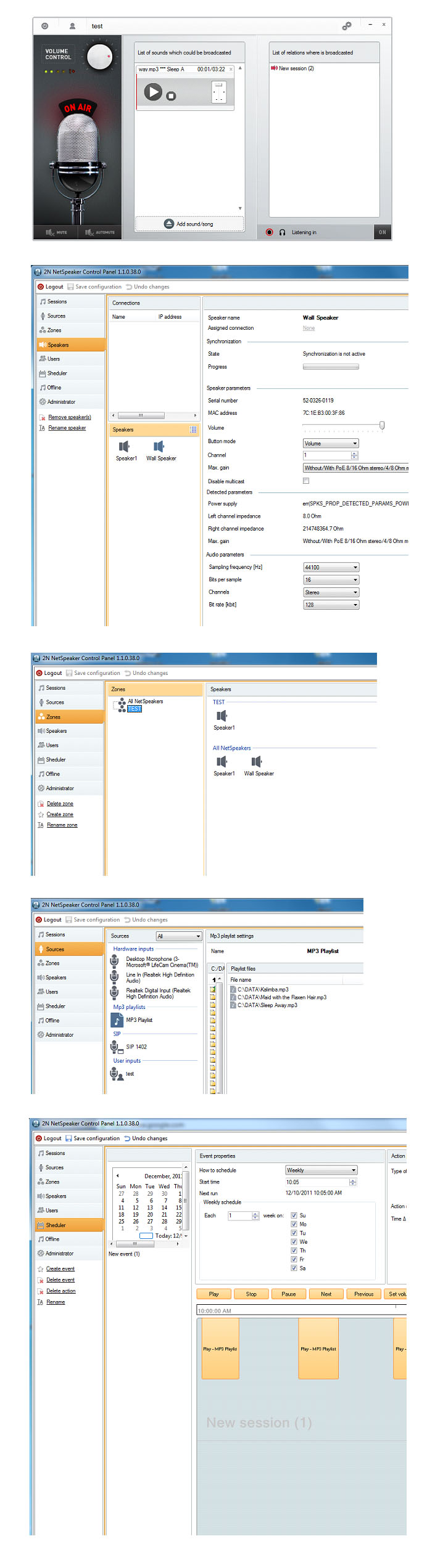Select the SIP 1402 source
The image size is (435, 1568).
coord(129,1047)
